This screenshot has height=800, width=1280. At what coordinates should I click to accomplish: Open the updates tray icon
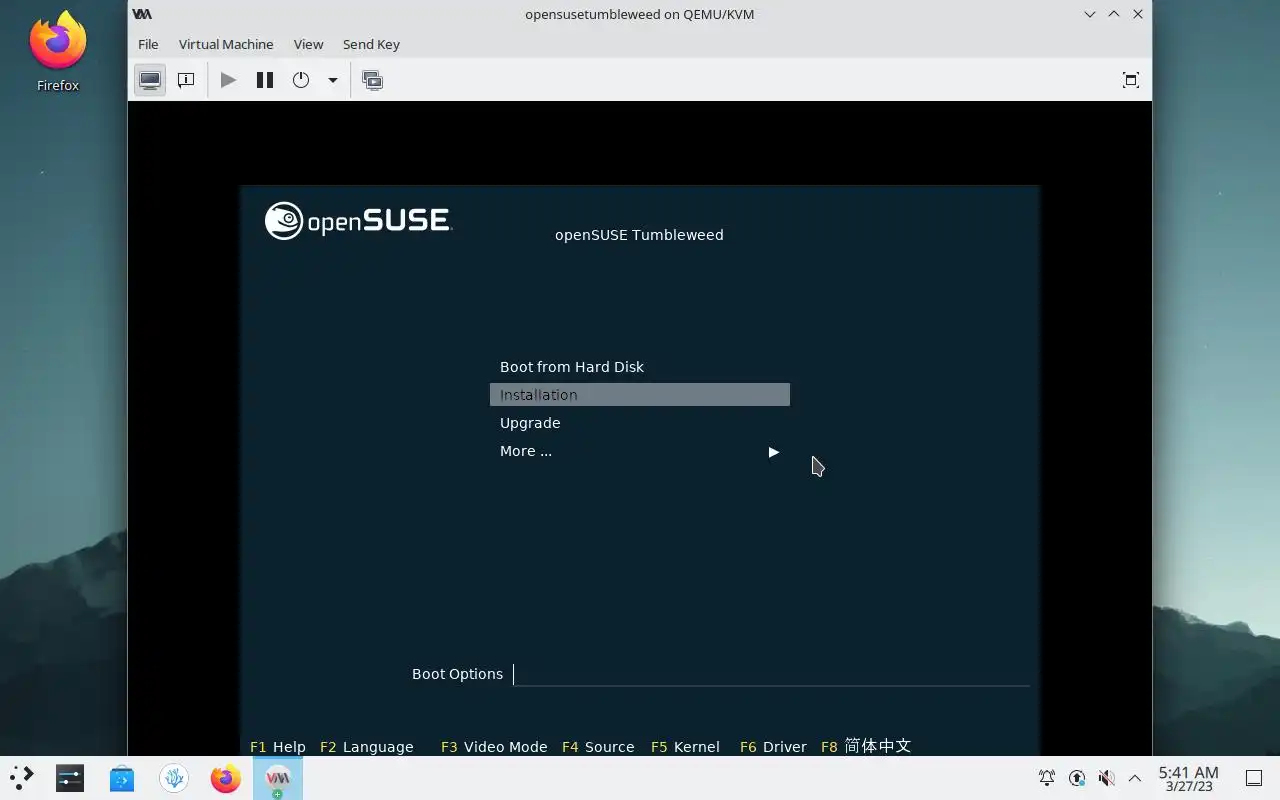coord(1077,778)
